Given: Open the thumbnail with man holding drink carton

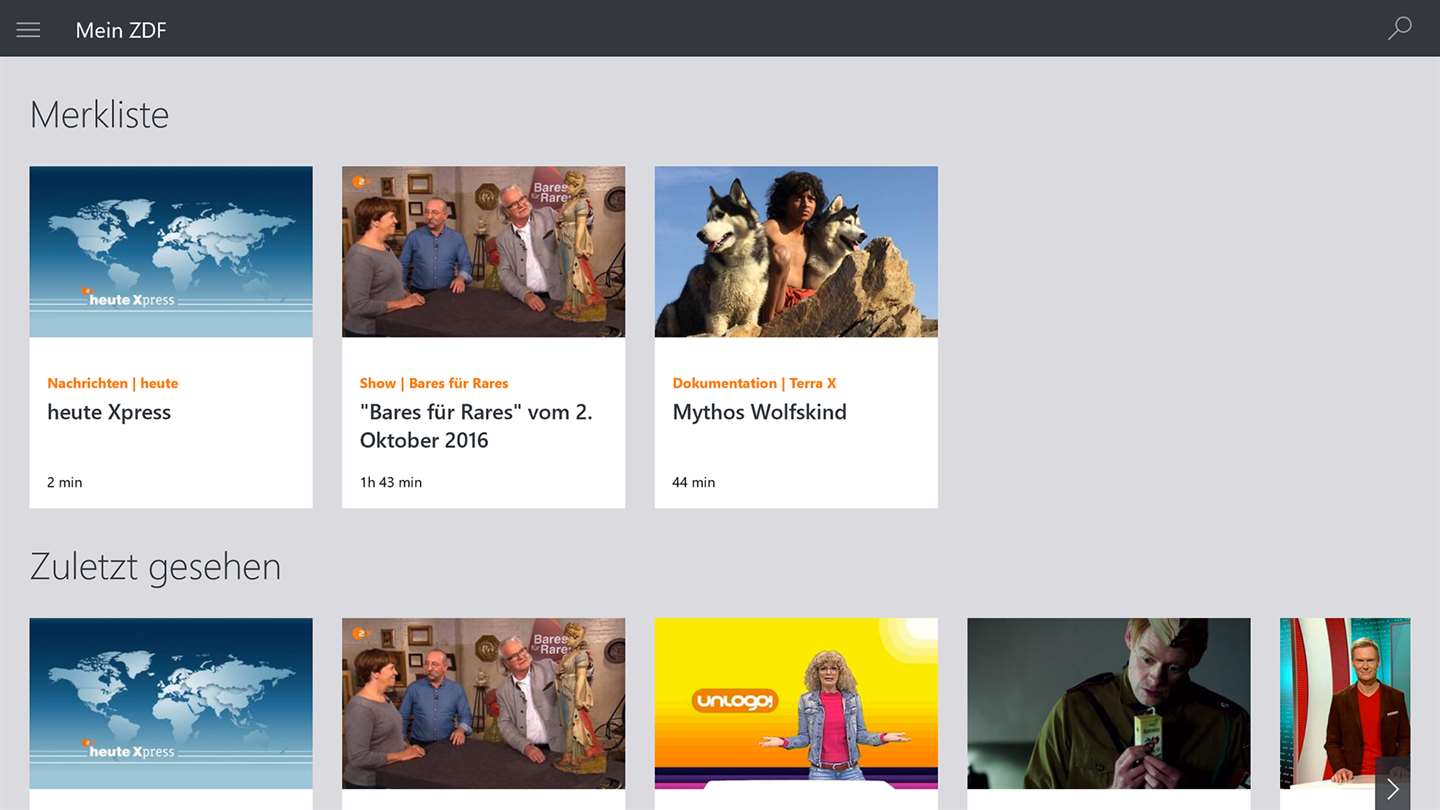Looking at the screenshot, I should 1109,704.
